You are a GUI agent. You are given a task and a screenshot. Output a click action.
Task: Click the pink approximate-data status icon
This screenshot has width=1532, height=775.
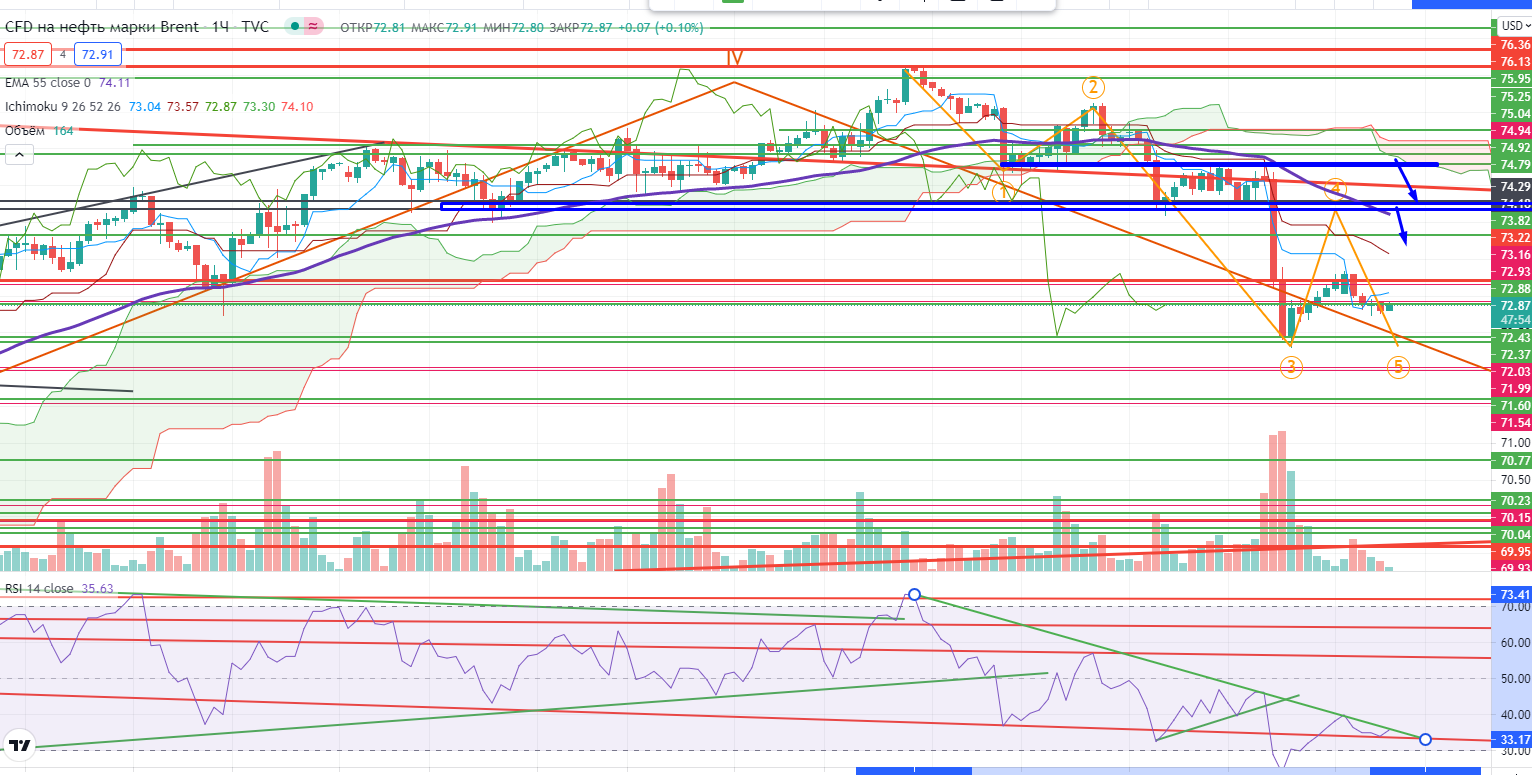tap(315, 27)
